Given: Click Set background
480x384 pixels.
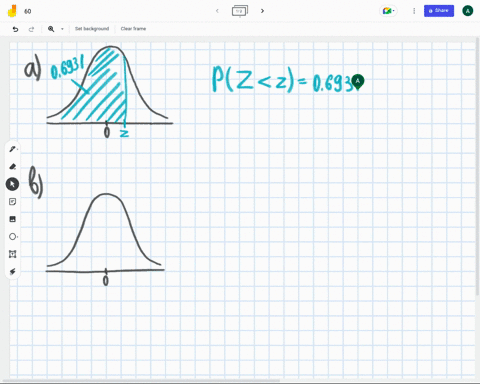Looking at the screenshot, I should (92, 29).
